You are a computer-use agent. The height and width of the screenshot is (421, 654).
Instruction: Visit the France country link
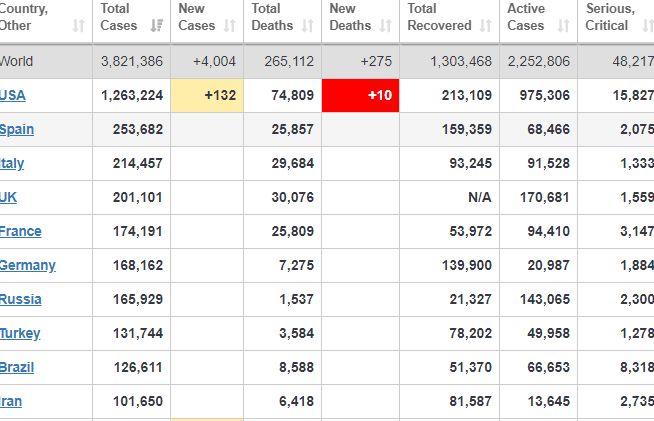(x=21, y=231)
